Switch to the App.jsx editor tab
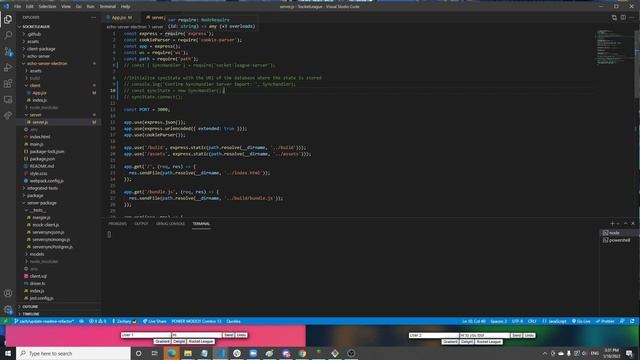The height and width of the screenshot is (360, 640). [x=122, y=18]
